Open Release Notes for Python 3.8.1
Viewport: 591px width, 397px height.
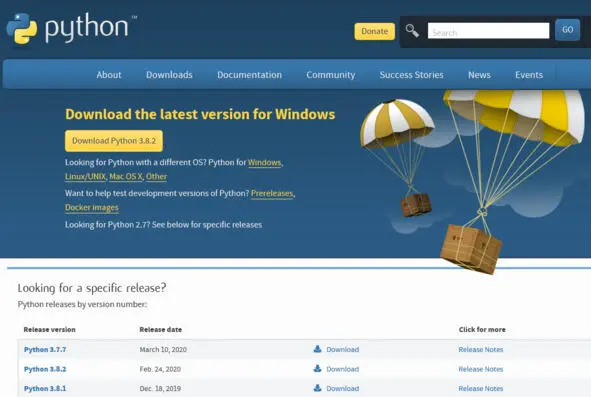click(481, 388)
